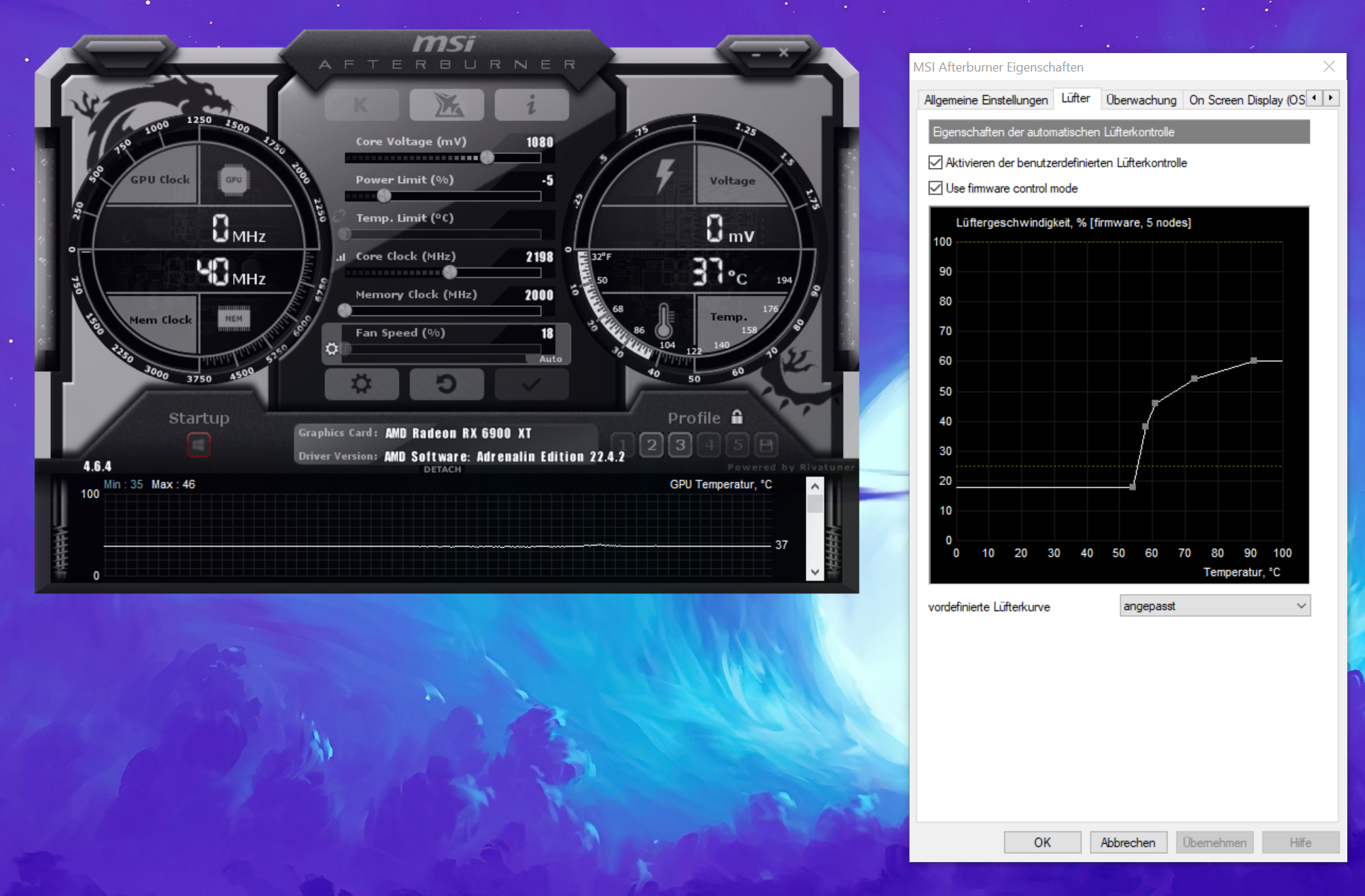This screenshot has width=1365, height=896.
Task: Click the Power Limit slider handle
Action: (384, 195)
